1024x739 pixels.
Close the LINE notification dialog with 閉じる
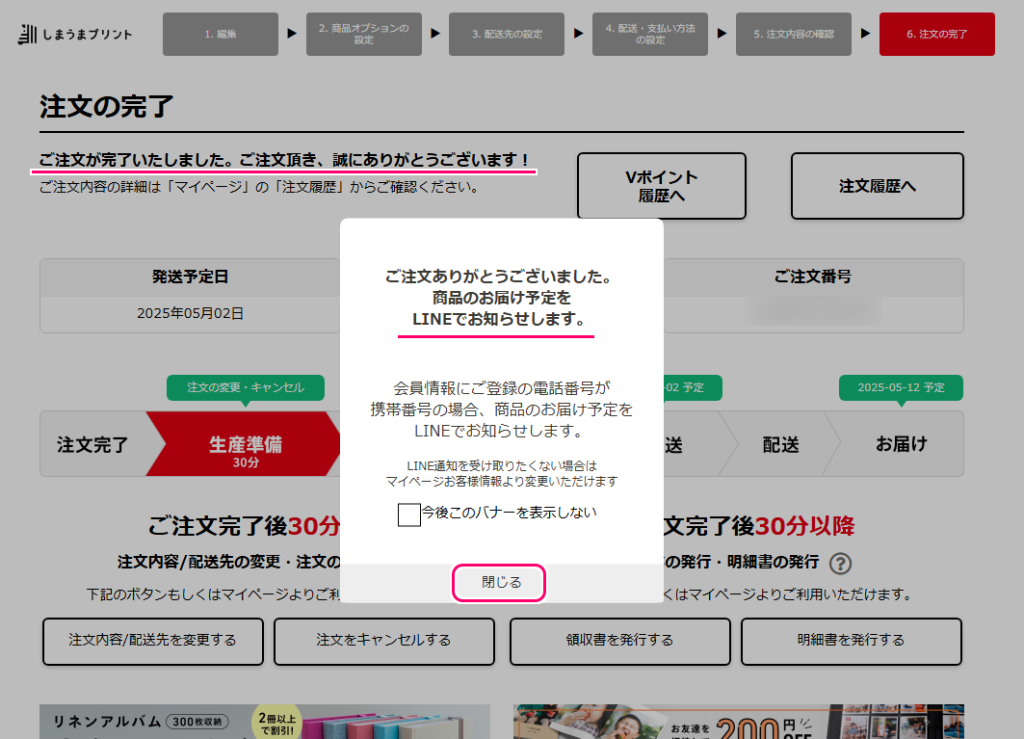(x=500, y=582)
